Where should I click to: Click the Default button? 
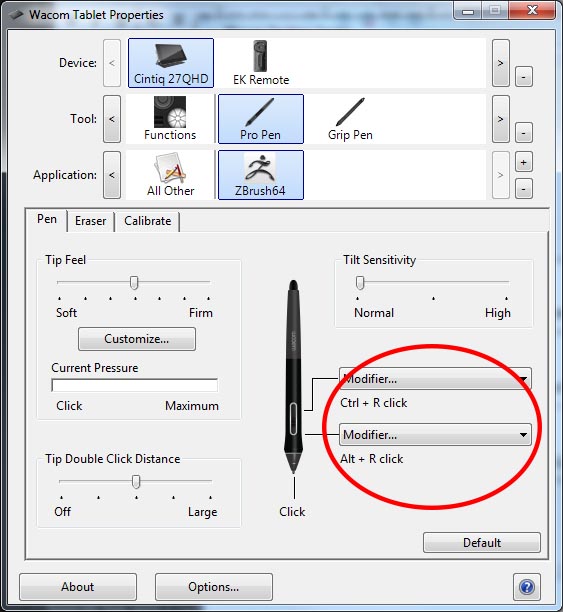tap(482, 543)
